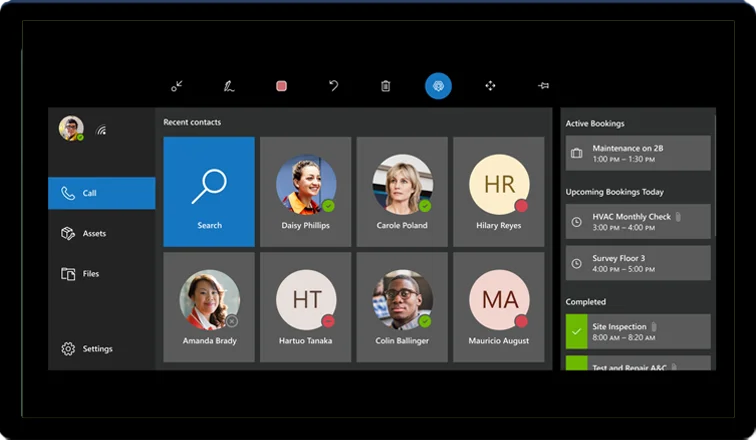
Task: Open the Files tab
Action: click(x=102, y=274)
